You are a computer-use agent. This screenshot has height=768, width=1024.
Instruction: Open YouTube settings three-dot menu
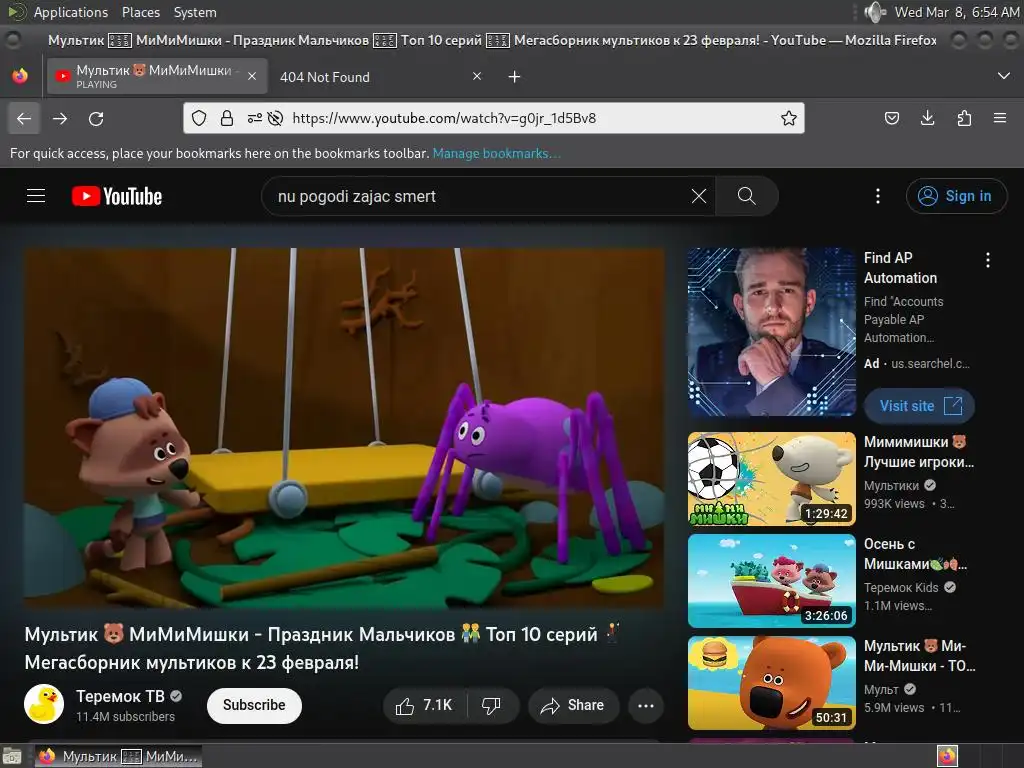[x=878, y=196]
